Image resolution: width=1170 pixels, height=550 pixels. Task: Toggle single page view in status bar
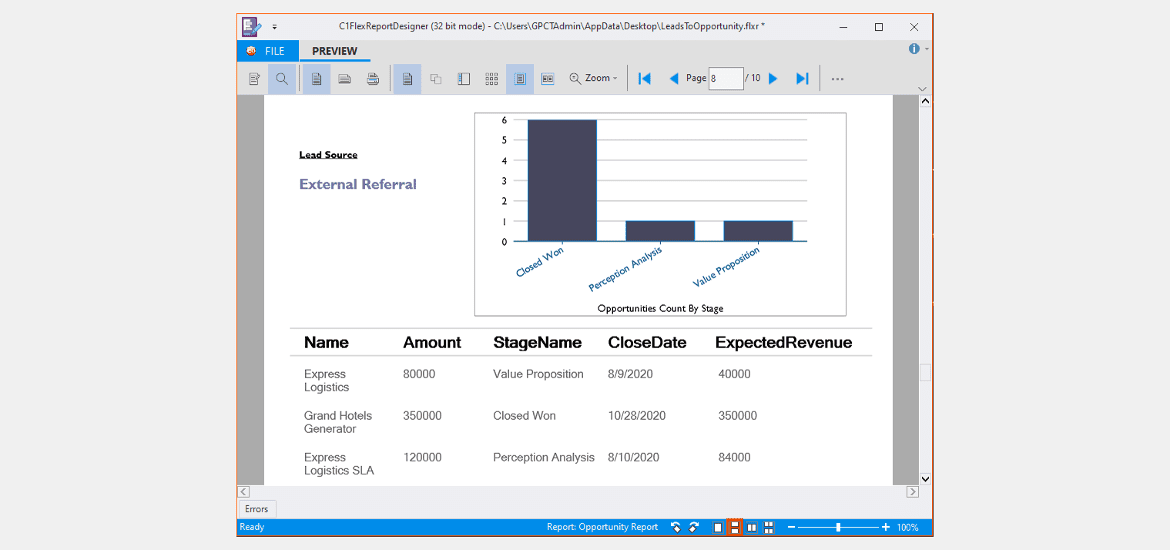pos(718,528)
